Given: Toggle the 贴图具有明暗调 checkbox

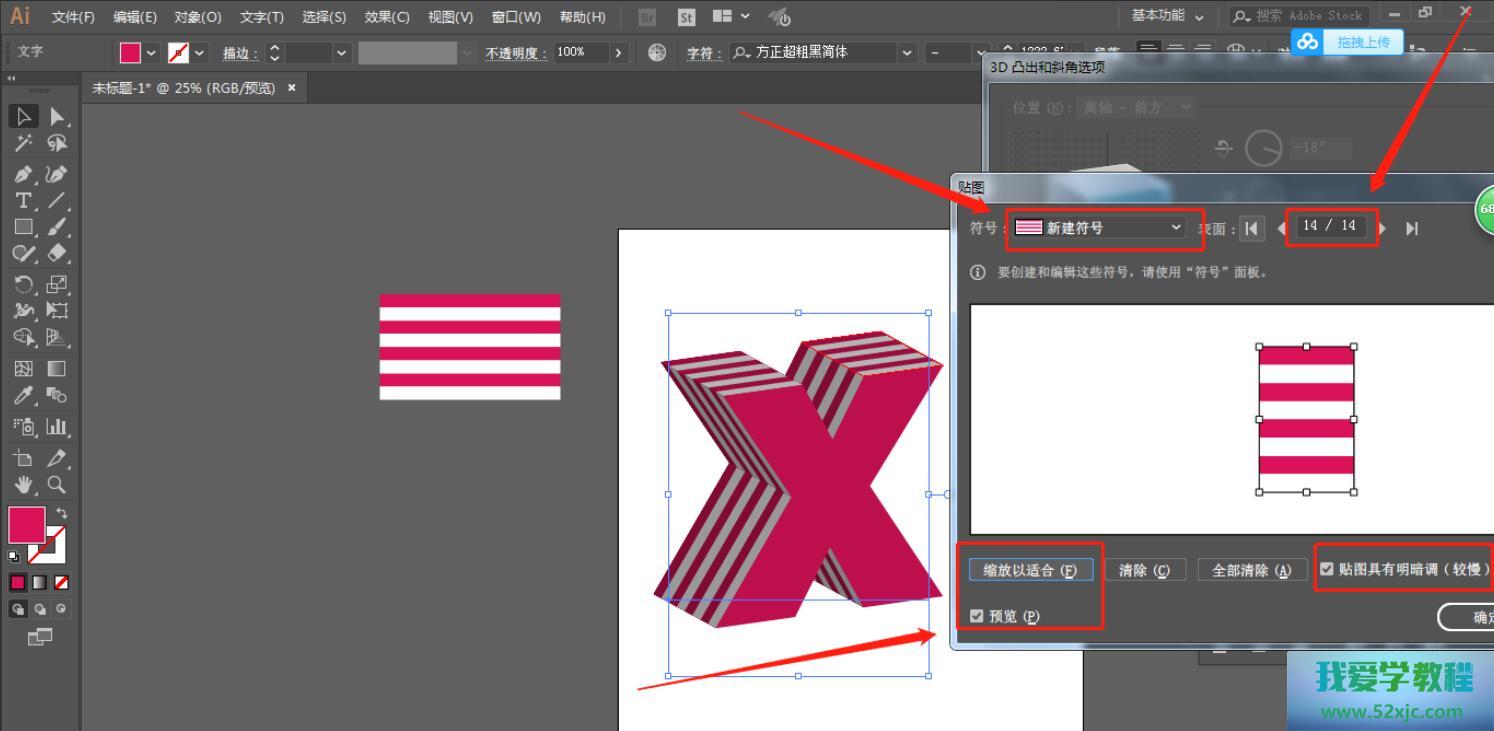Looking at the screenshot, I should coord(1327,569).
